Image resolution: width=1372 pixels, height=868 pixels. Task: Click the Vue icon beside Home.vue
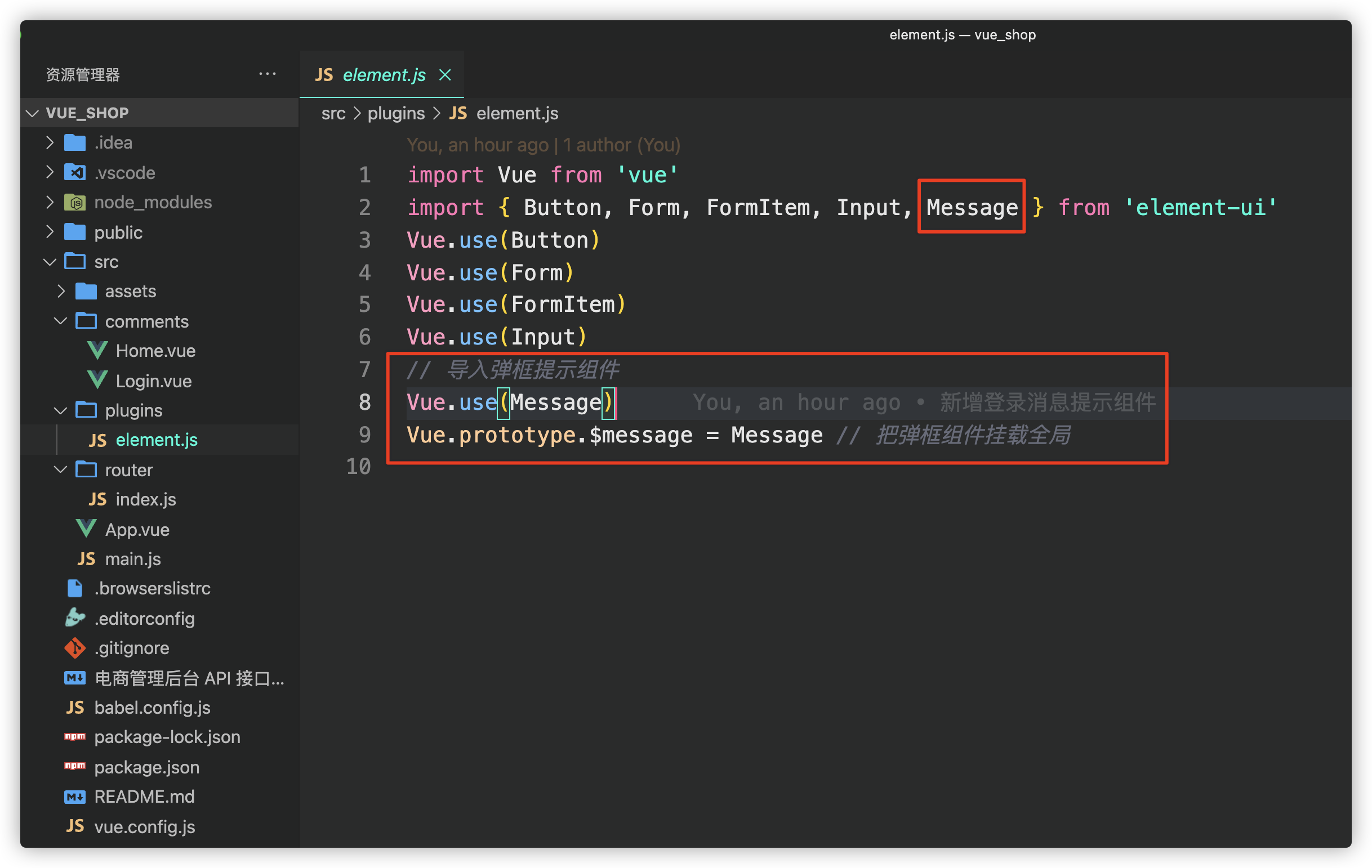coord(97,350)
